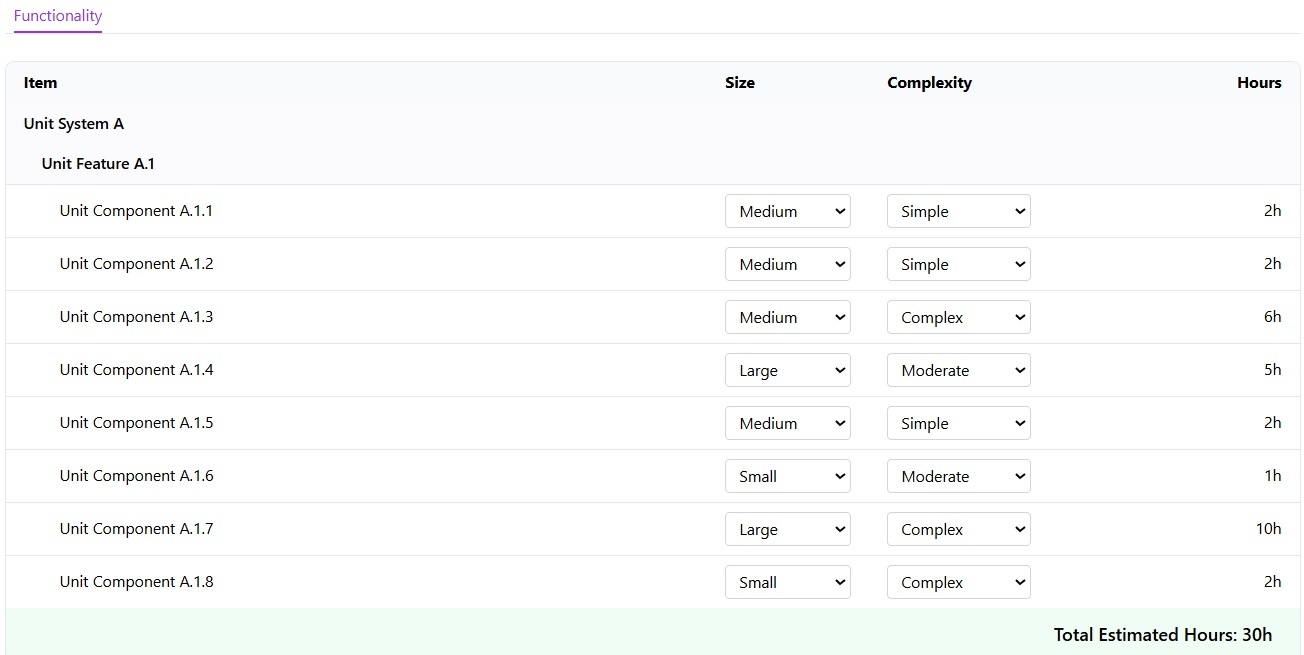The height and width of the screenshot is (655, 1304).
Task: Switch to the Functionality tab
Action: [x=58, y=16]
